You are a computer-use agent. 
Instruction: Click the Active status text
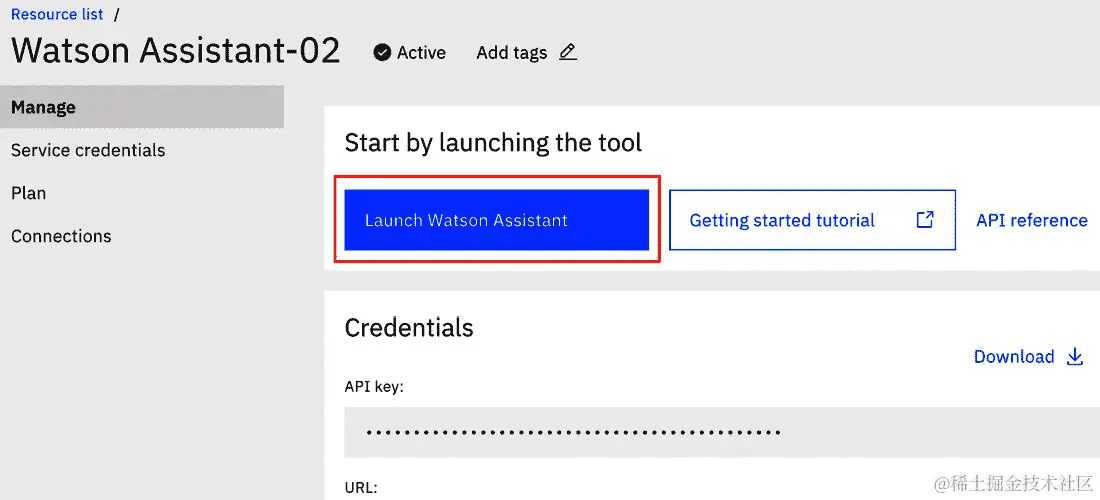coord(421,53)
